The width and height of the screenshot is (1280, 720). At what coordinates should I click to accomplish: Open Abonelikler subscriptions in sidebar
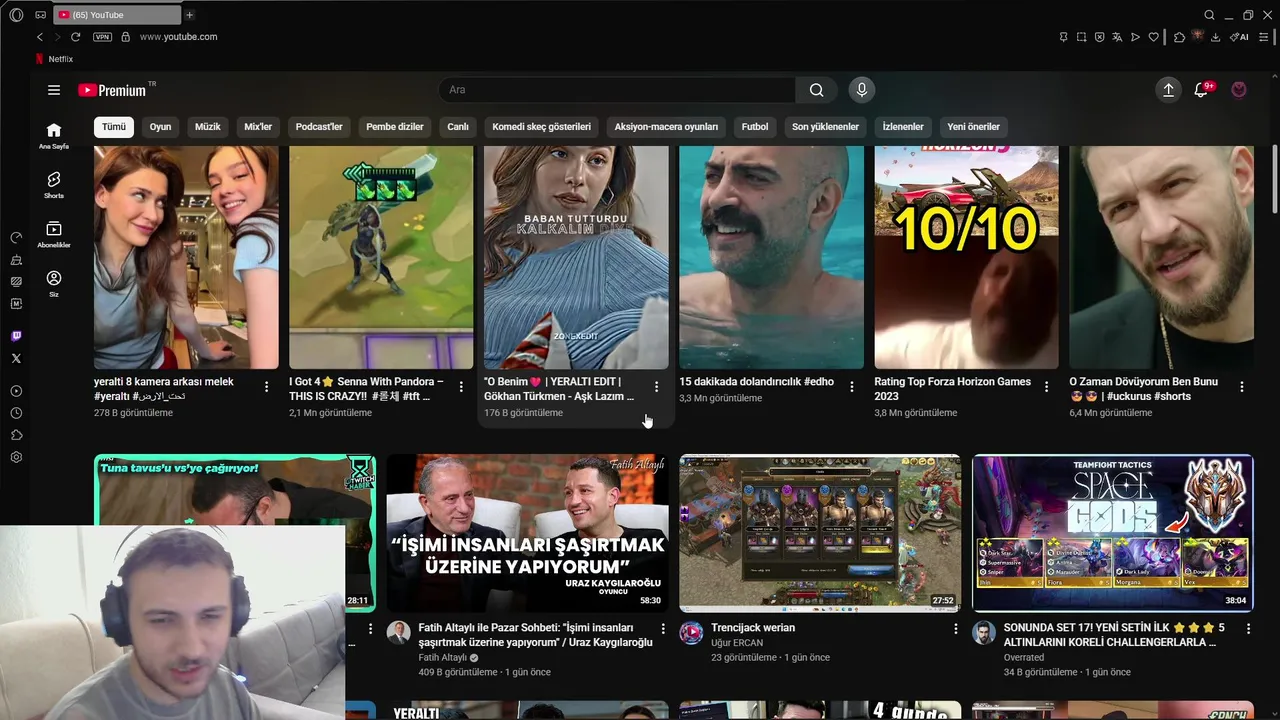(54, 235)
